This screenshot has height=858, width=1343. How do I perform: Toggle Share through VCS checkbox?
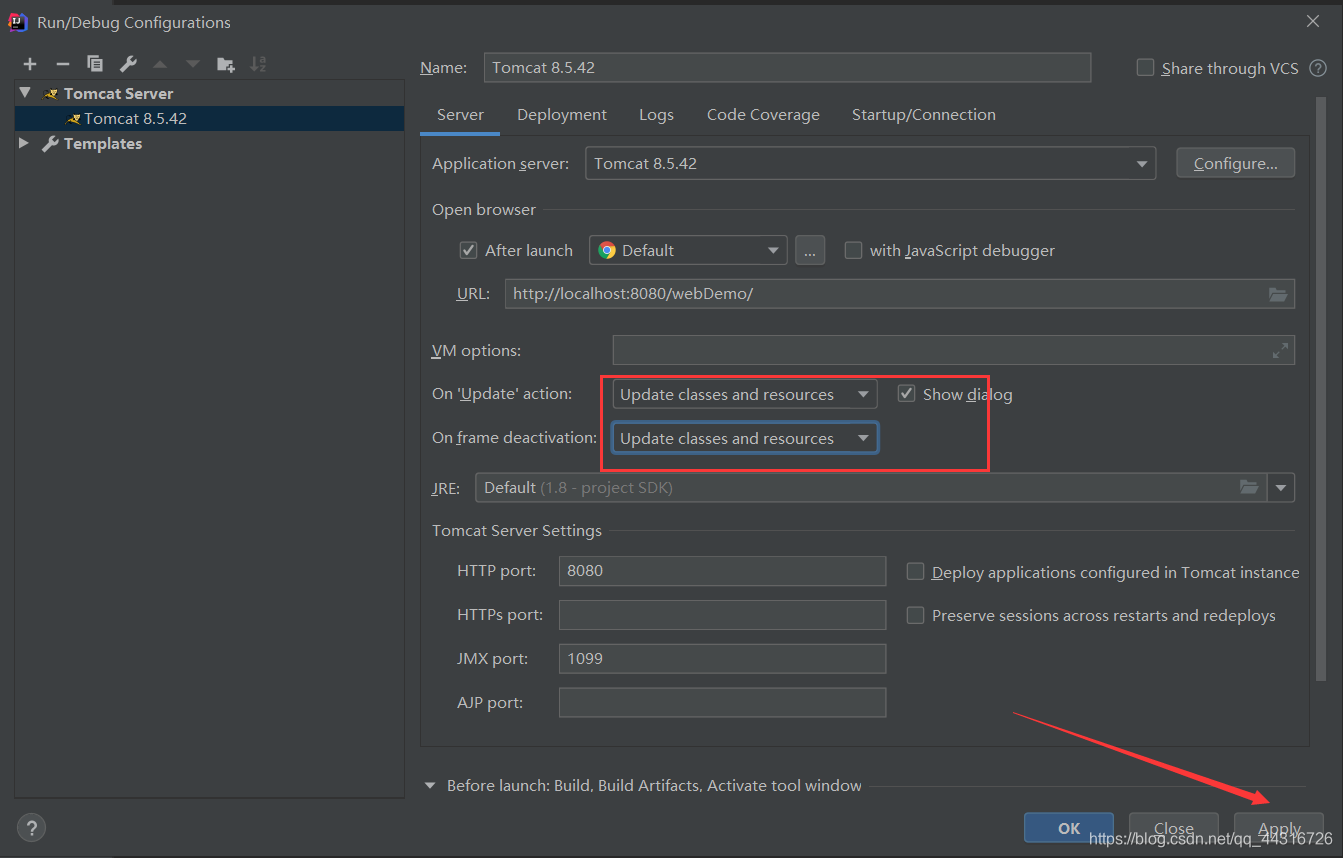tap(1146, 68)
